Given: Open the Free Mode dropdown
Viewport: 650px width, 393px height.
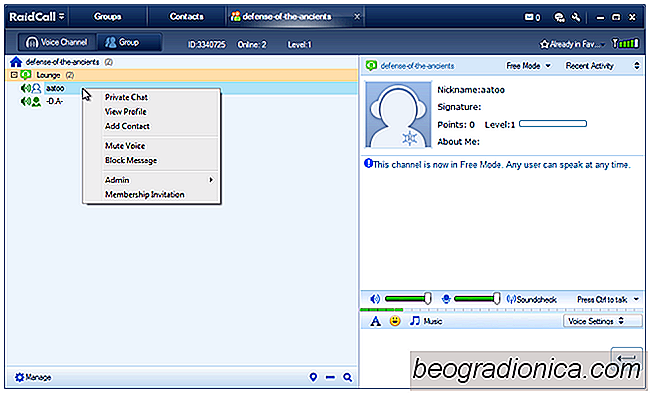Looking at the screenshot, I should tap(529, 66).
